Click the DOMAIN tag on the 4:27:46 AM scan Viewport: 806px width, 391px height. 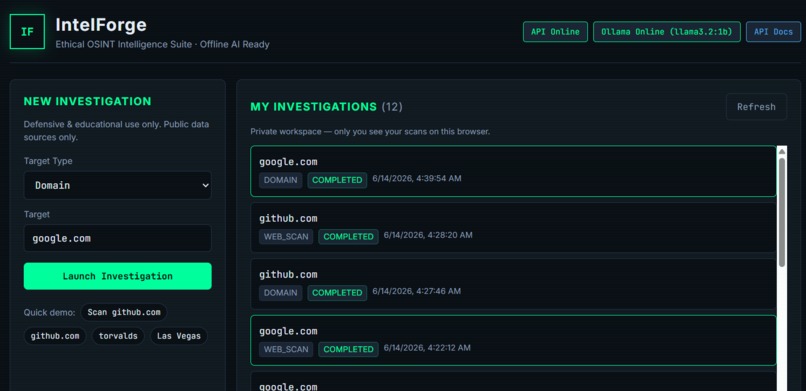tap(281, 293)
